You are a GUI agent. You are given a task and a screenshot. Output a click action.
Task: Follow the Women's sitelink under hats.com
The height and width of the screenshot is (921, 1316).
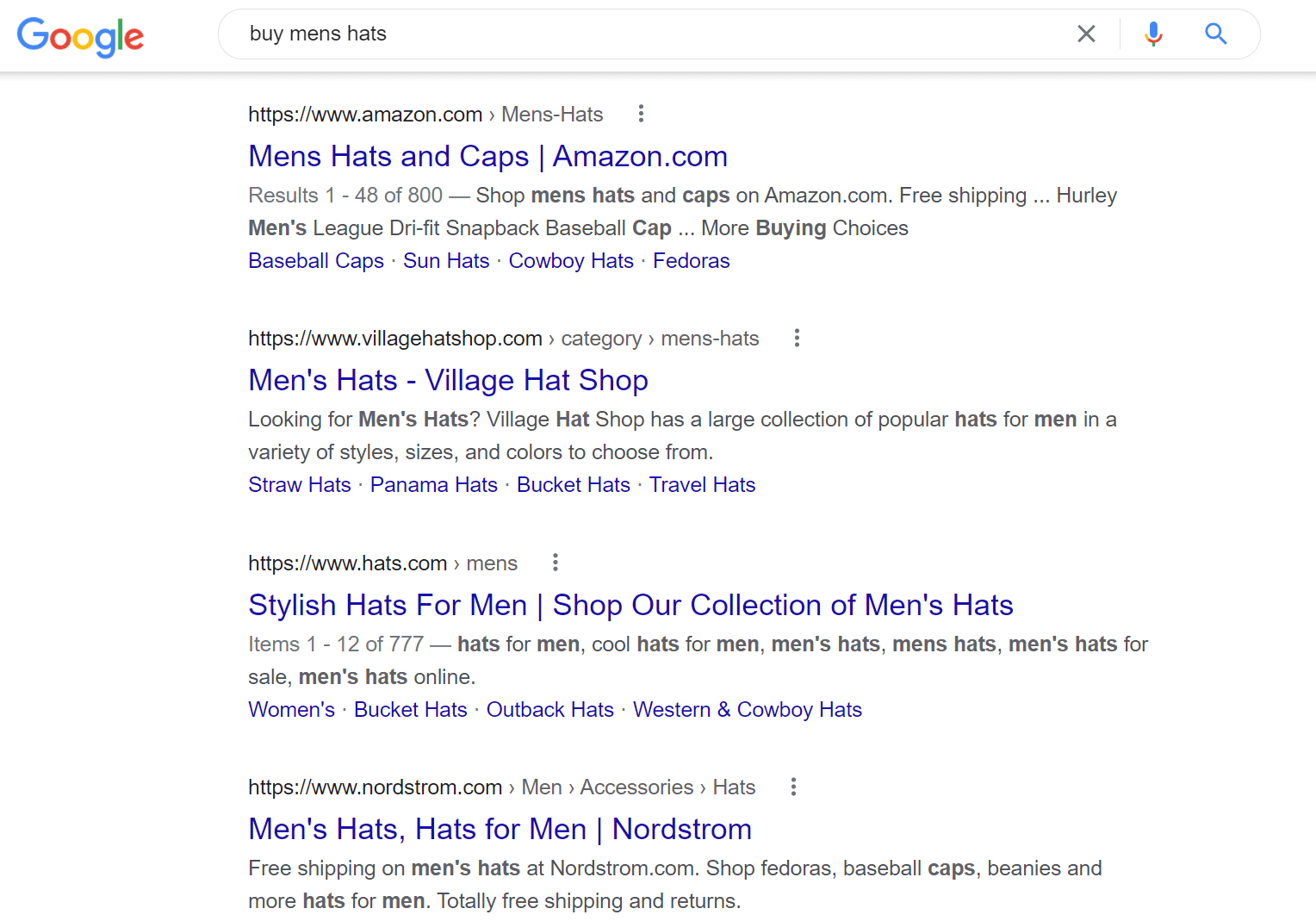[291, 710]
